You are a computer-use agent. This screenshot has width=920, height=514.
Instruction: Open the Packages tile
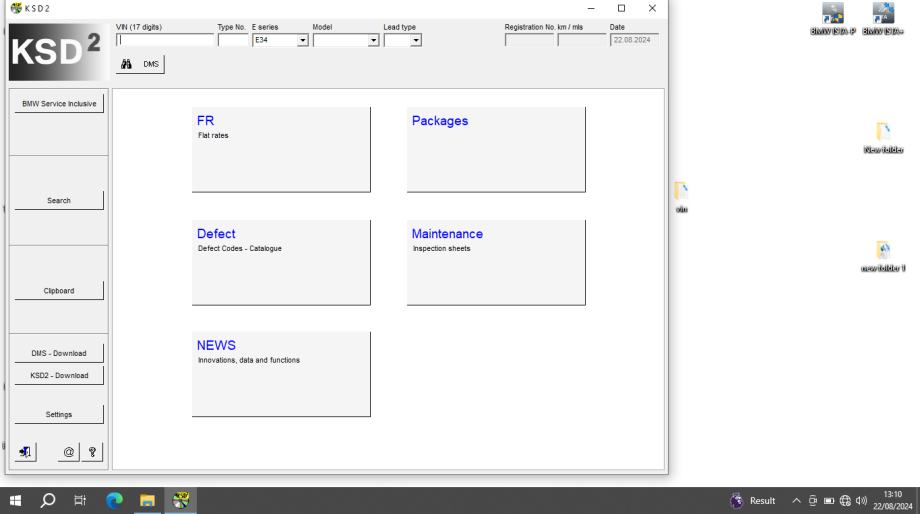click(x=496, y=149)
